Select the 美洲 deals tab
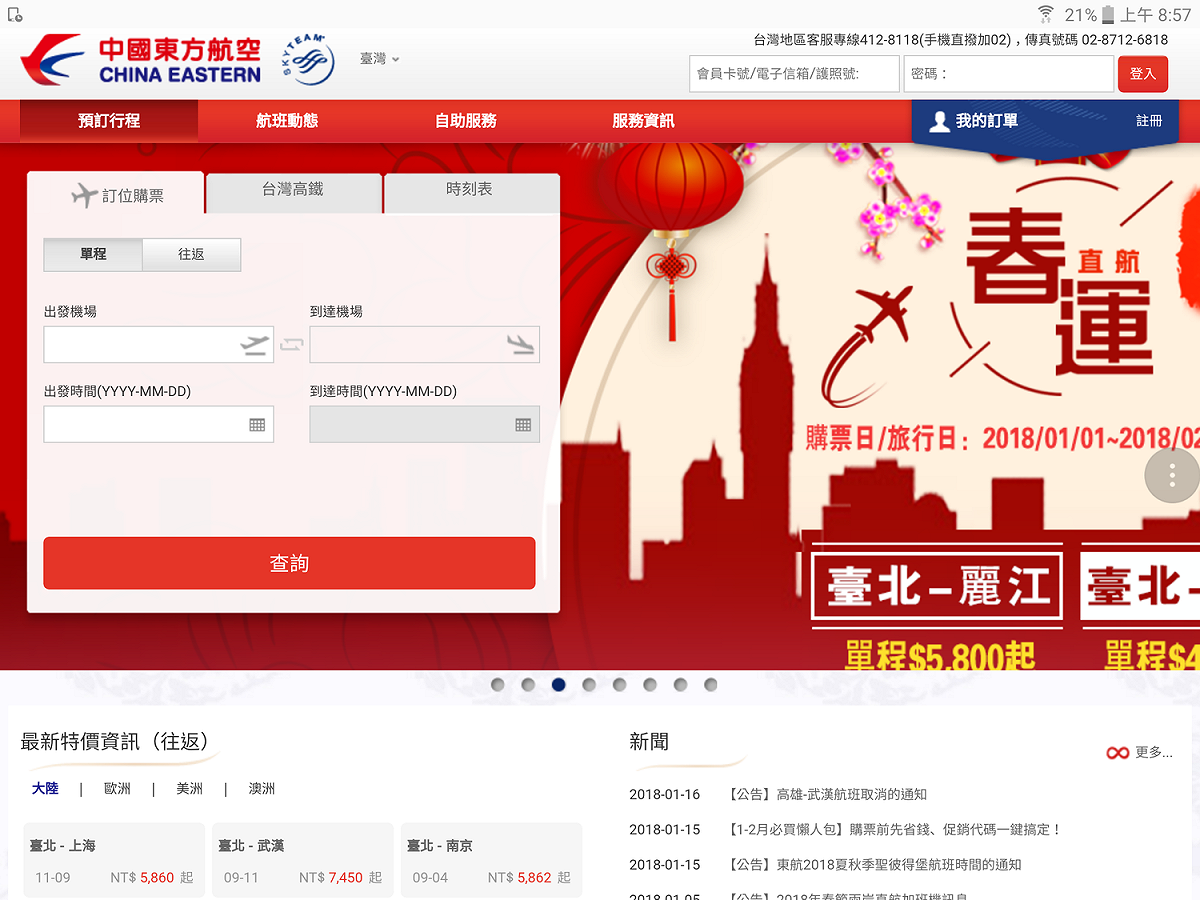 pos(190,788)
